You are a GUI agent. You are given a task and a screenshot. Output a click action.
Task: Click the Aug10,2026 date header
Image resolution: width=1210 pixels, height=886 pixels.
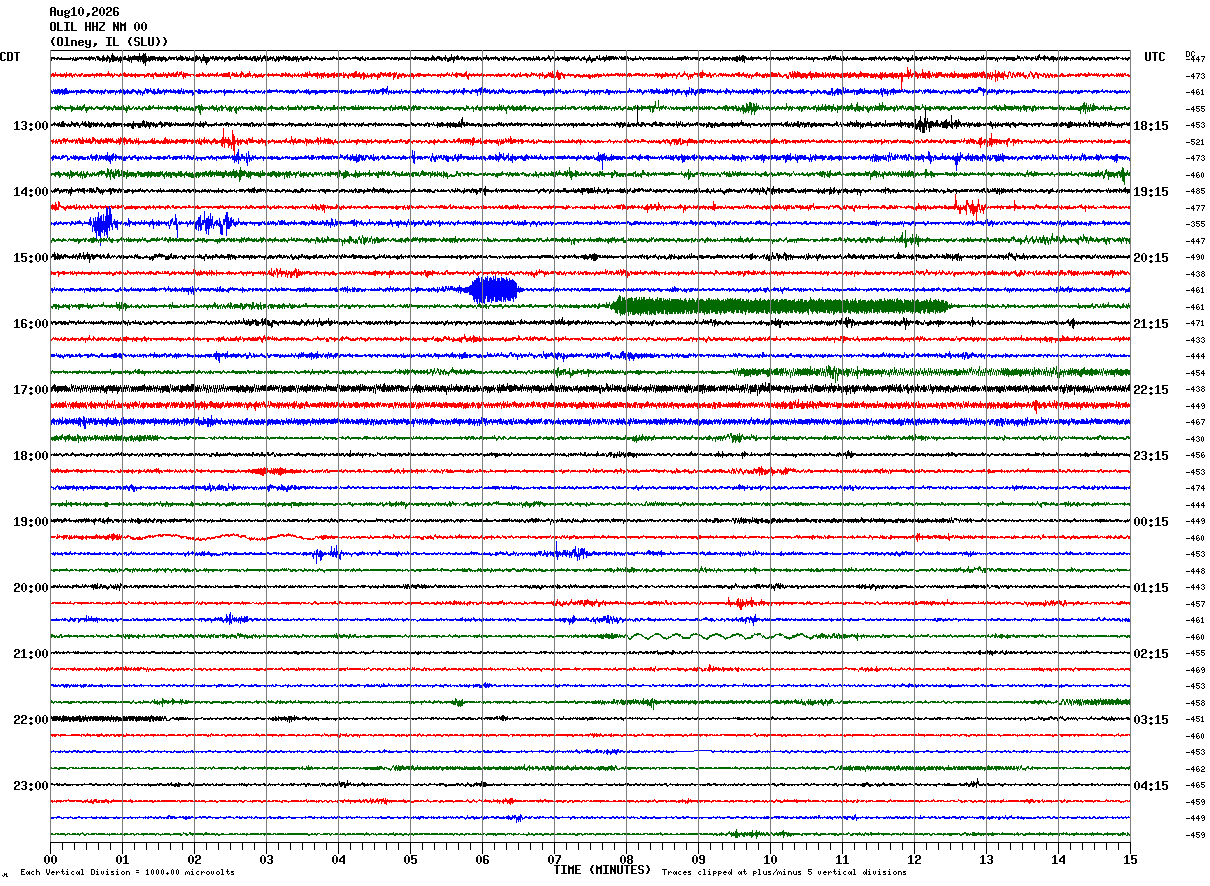pyautogui.click(x=84, y=12)
